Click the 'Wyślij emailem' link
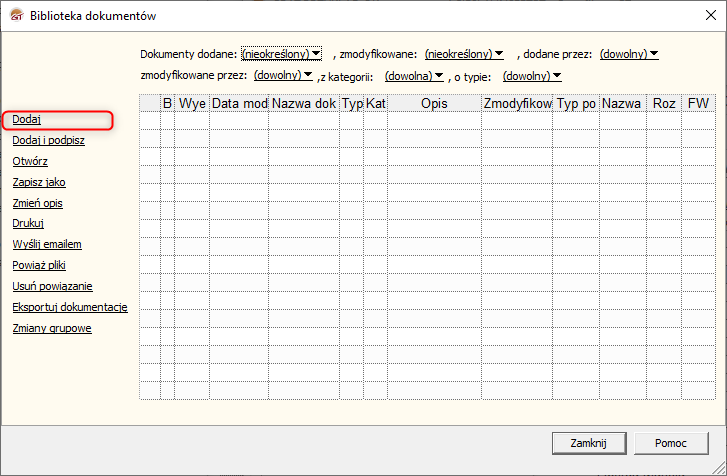The width and height of the screenshot is (727, 476). (47, 244)
